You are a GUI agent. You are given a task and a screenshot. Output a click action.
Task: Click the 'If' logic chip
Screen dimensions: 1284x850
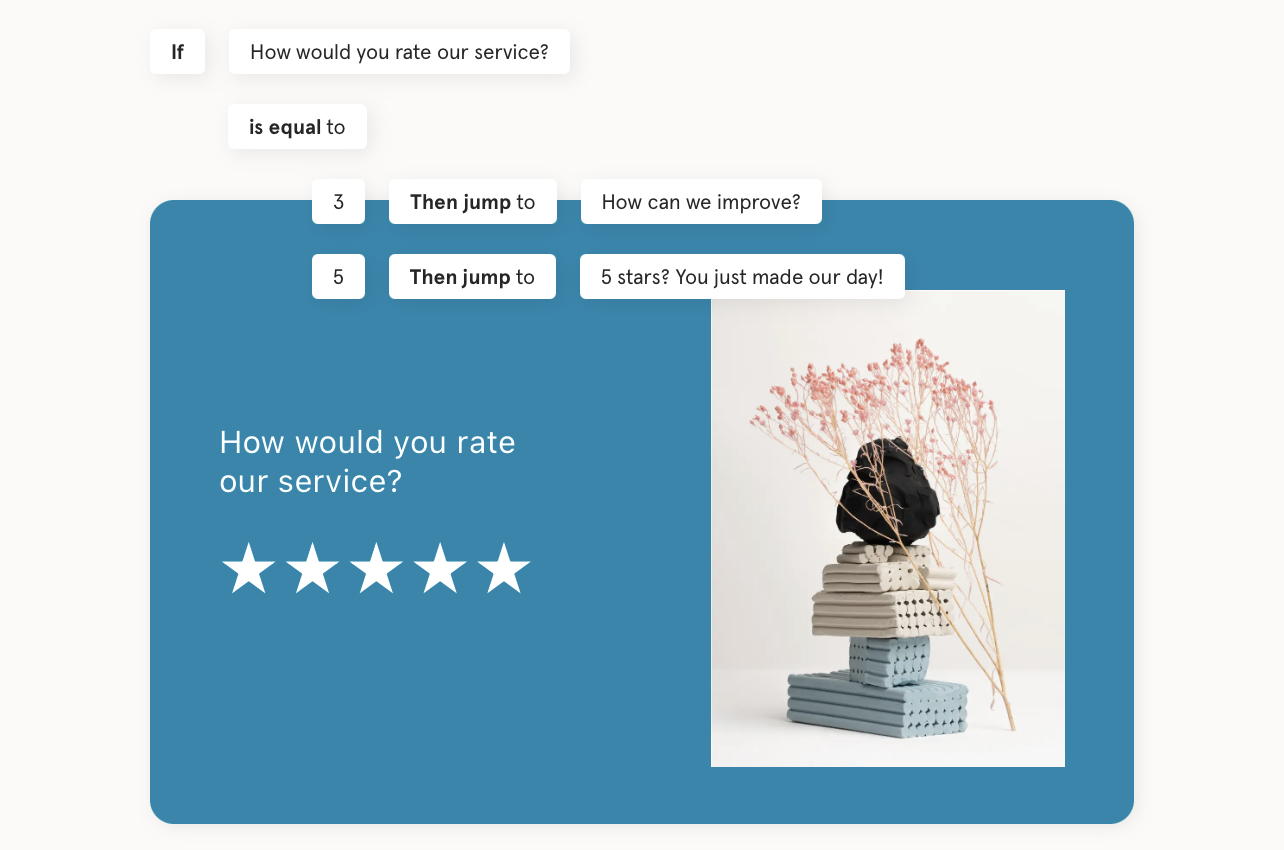177,51
